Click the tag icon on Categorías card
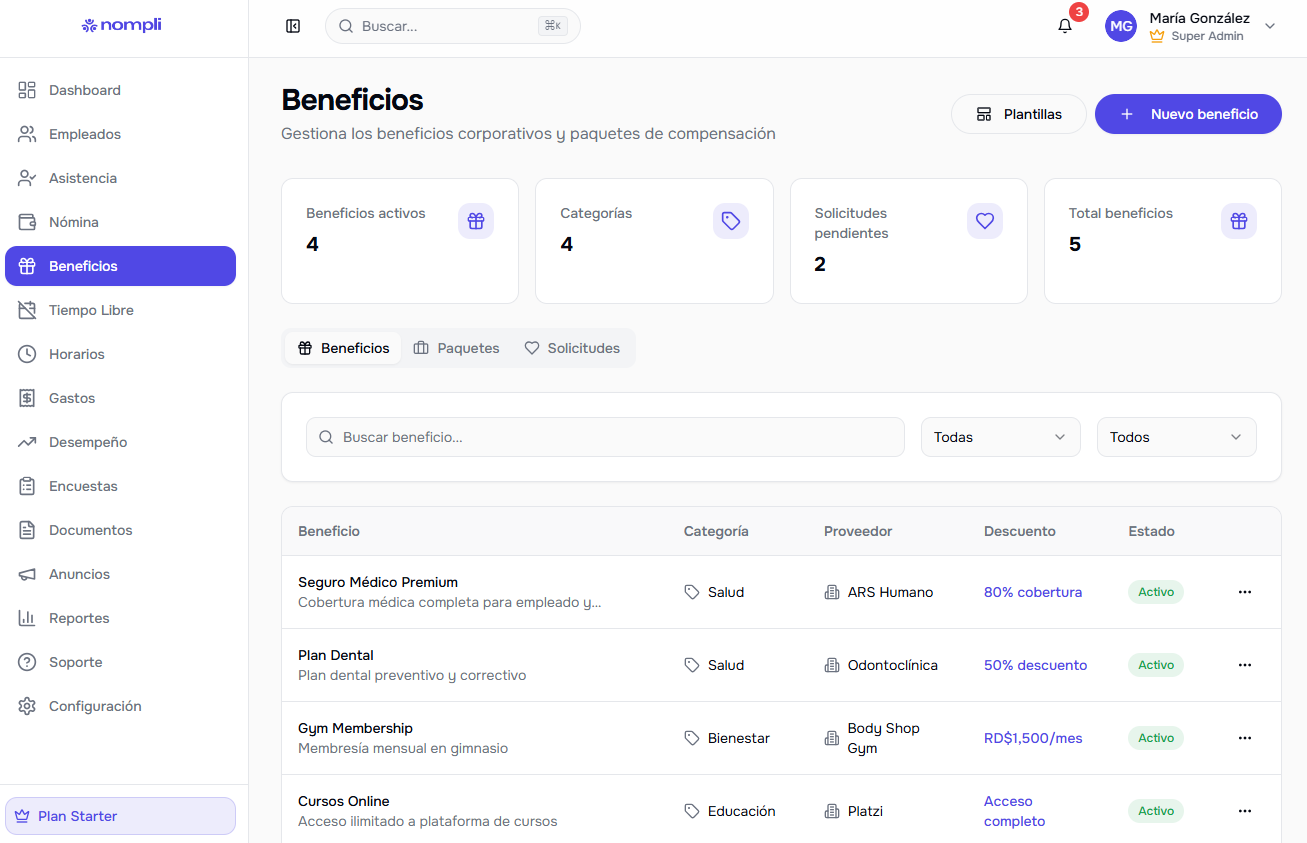The width and height of the screenshot is (1307, 843). pyautogui.click(x=730, y=221)
